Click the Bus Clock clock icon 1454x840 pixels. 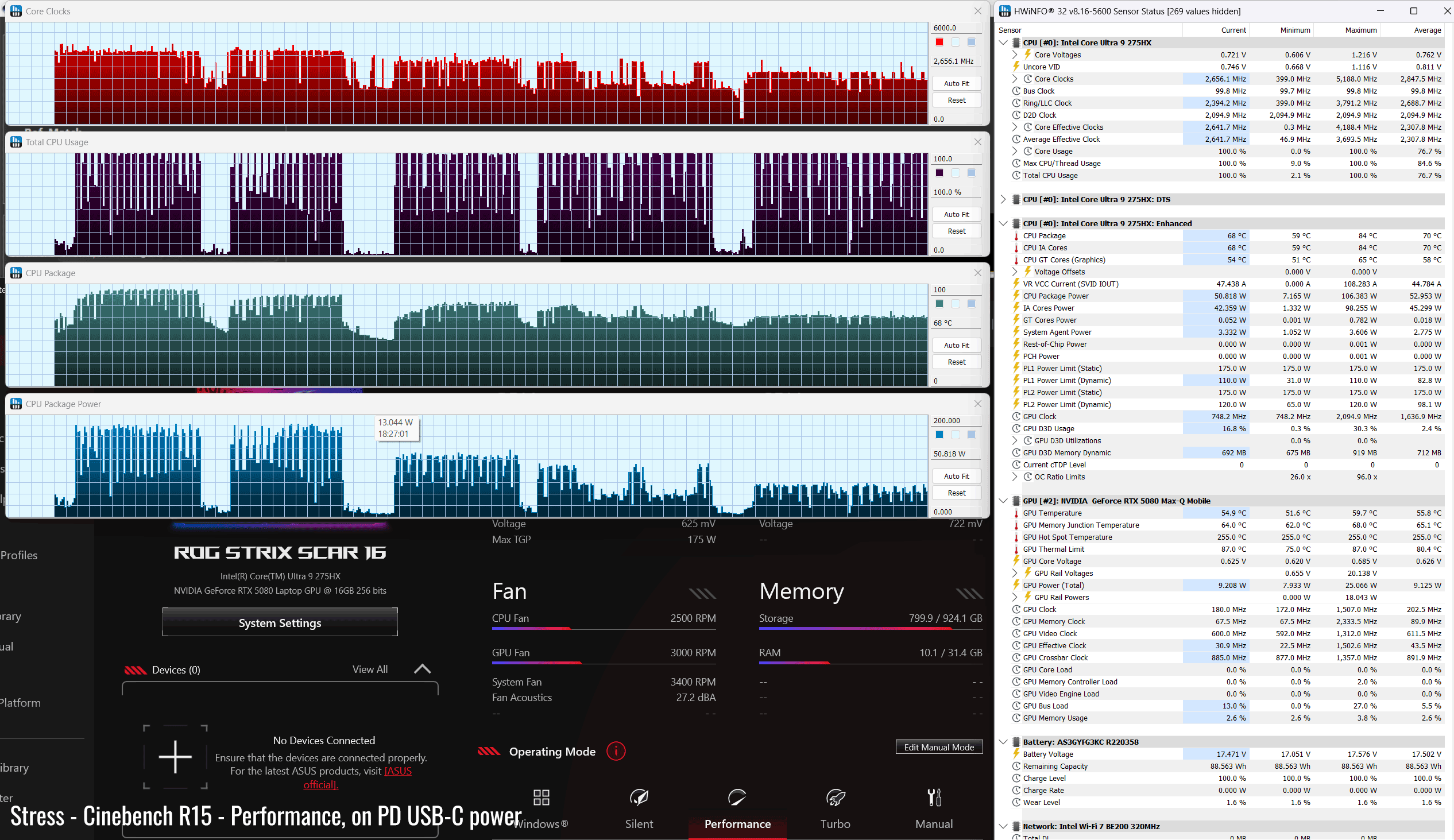coord(1016,91)
